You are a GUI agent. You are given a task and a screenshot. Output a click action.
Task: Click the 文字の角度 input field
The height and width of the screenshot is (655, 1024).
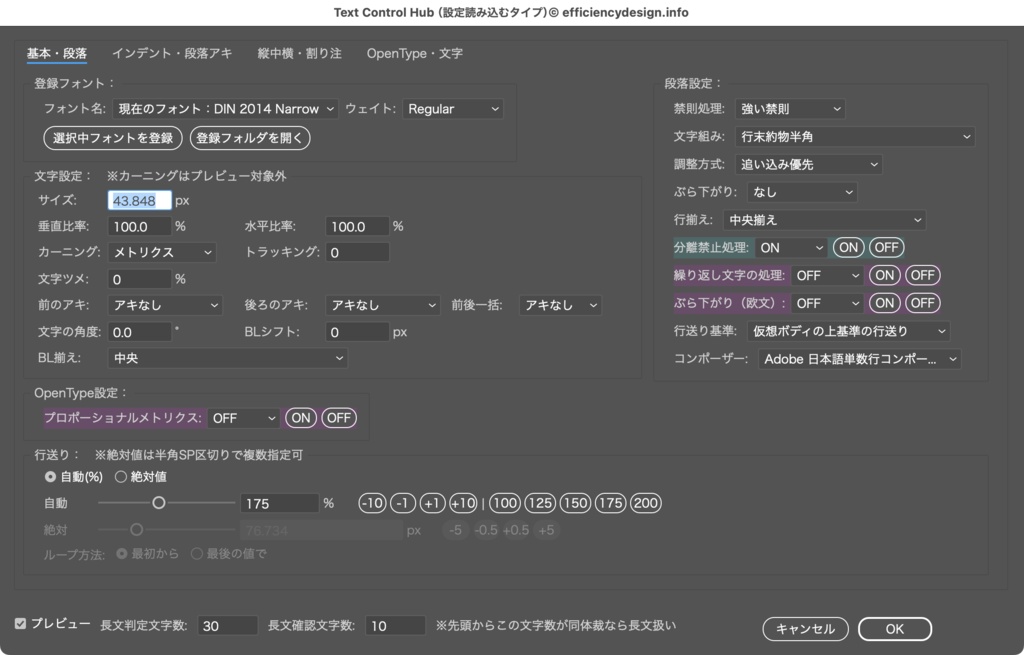pyautogui.click(x=140, y=332)
